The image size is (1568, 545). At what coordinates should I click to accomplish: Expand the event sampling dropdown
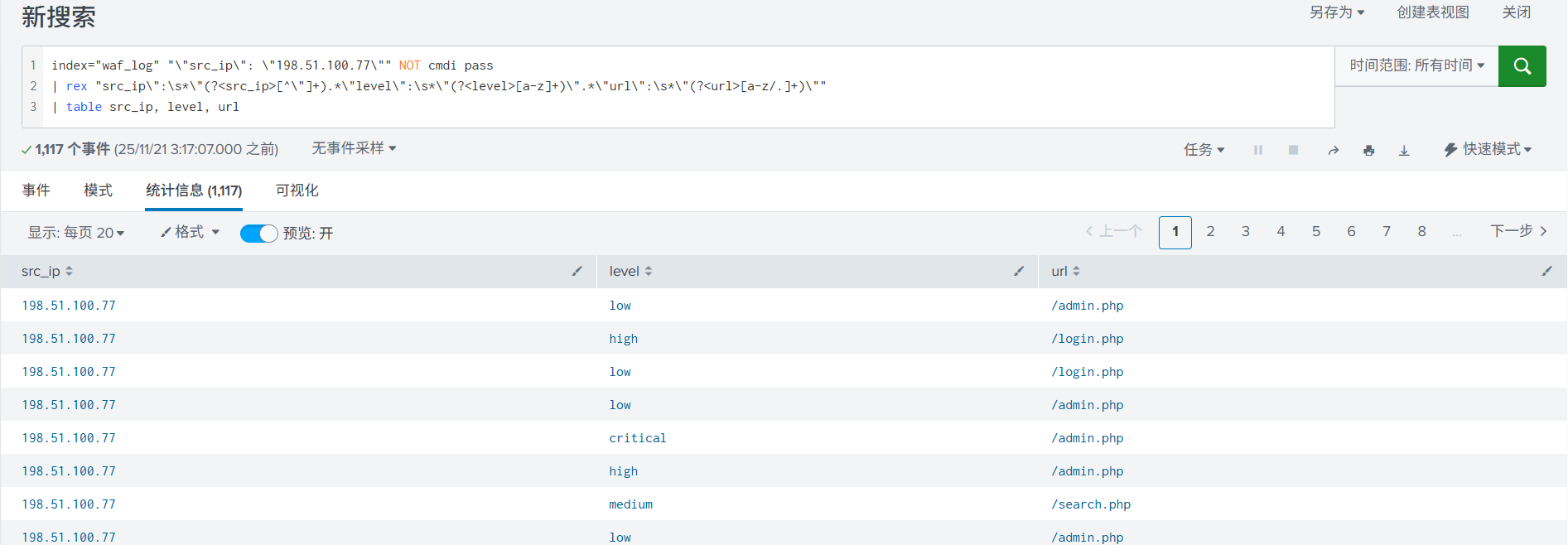click(354, 148)
